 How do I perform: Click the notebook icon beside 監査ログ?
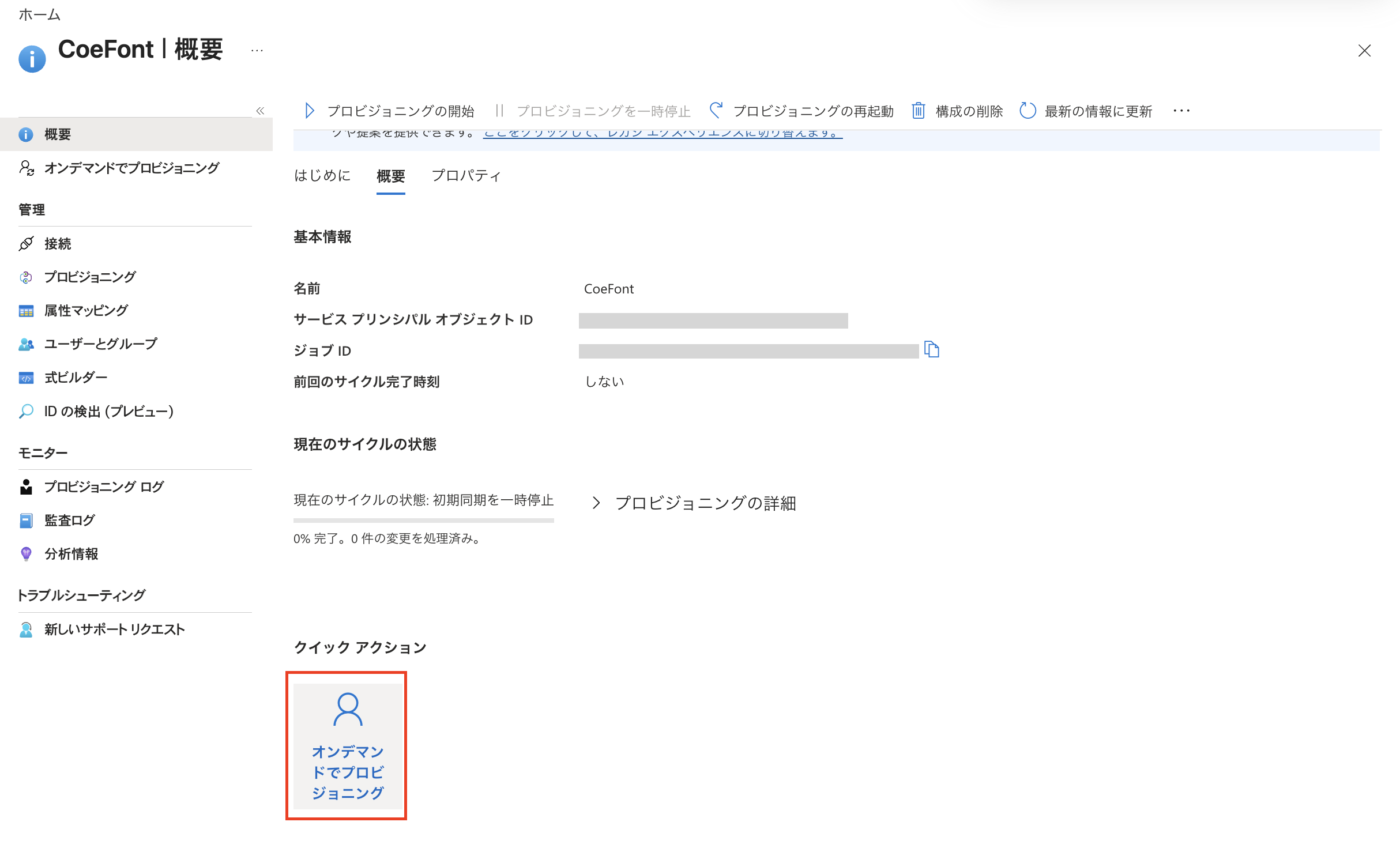coord(26,521)
